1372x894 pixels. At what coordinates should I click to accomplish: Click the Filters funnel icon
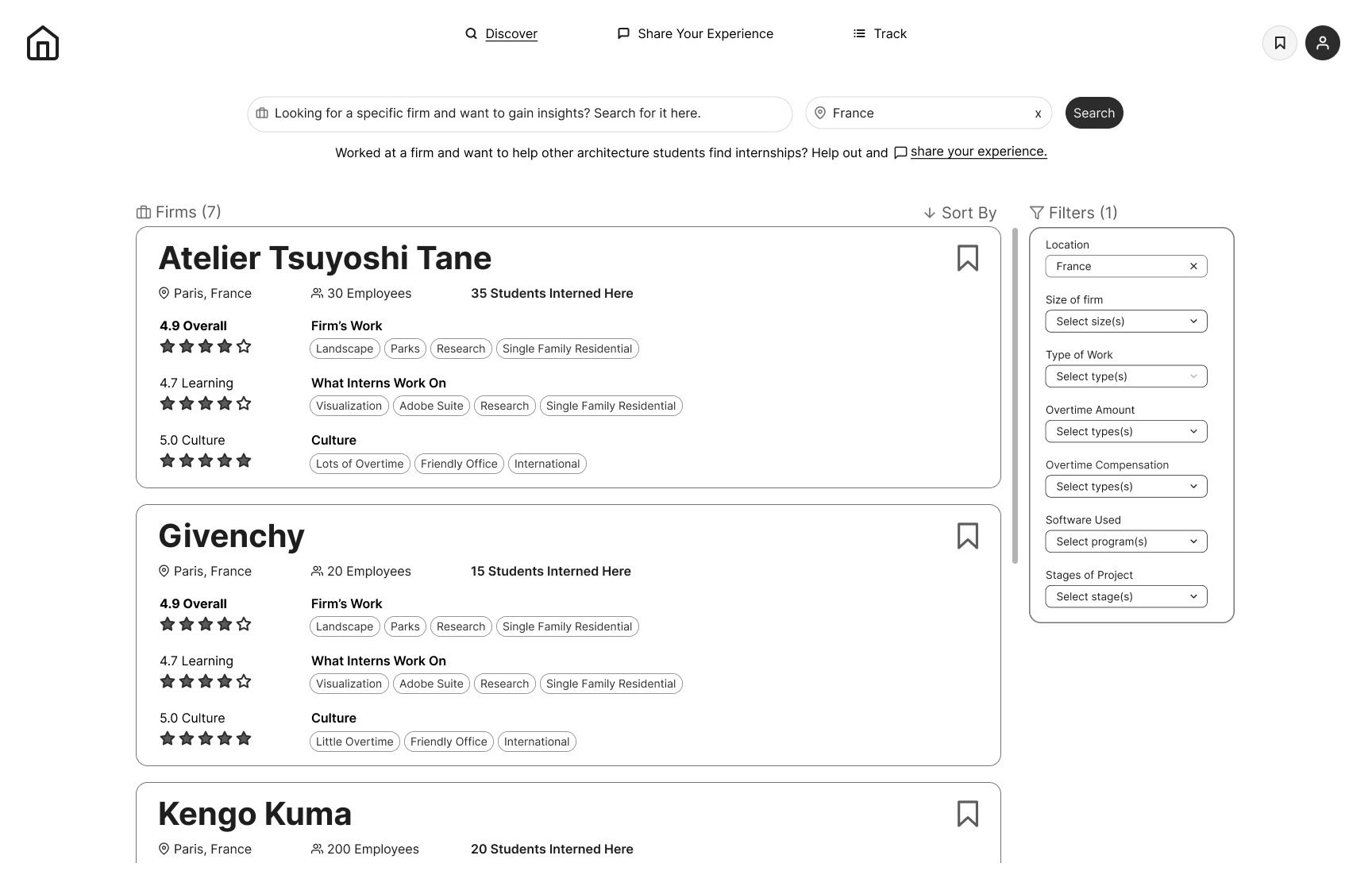1037,213
